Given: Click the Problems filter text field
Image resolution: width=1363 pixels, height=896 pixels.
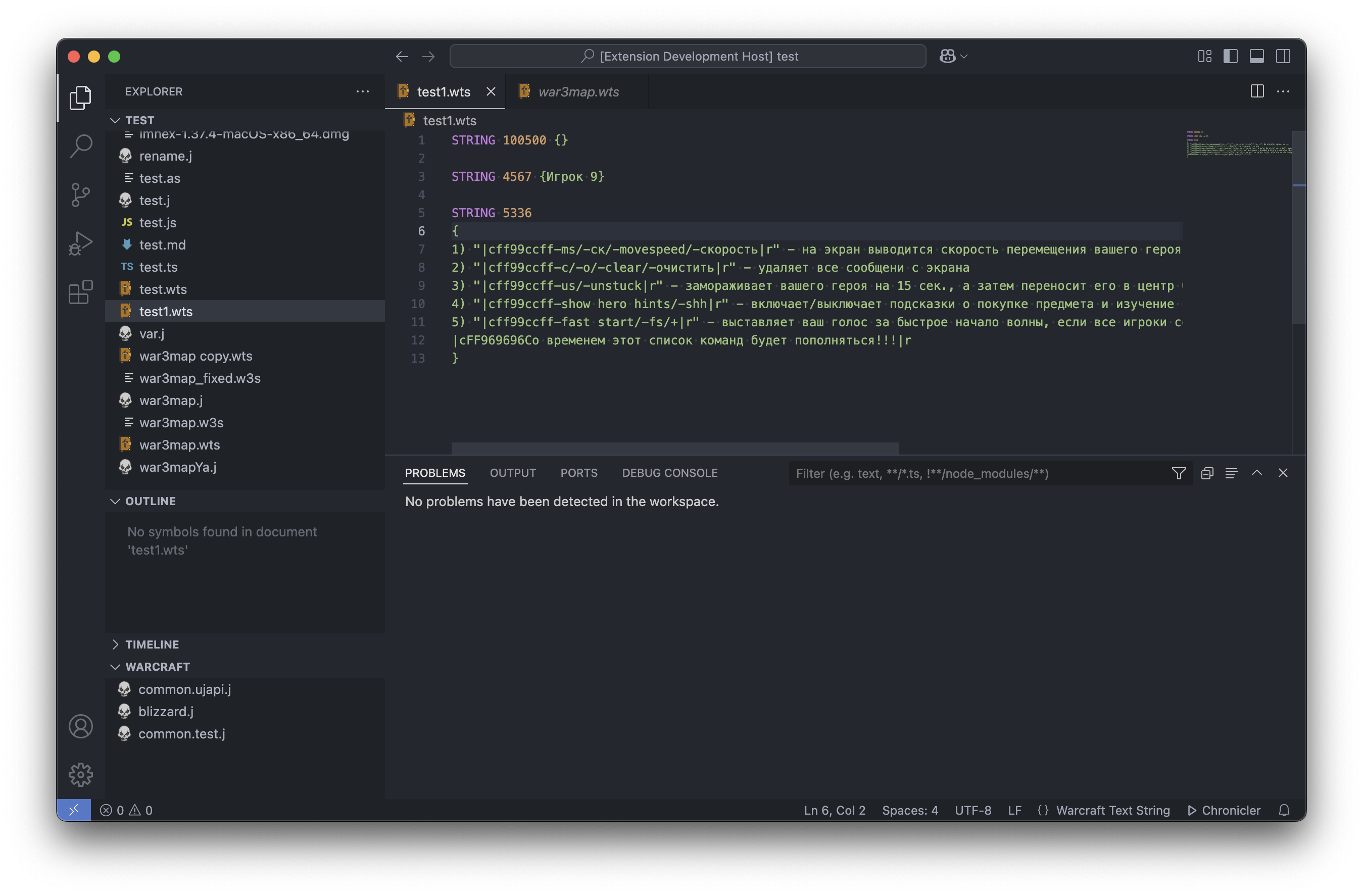Looking at the screenshot, I should click(x=973, y=473).
